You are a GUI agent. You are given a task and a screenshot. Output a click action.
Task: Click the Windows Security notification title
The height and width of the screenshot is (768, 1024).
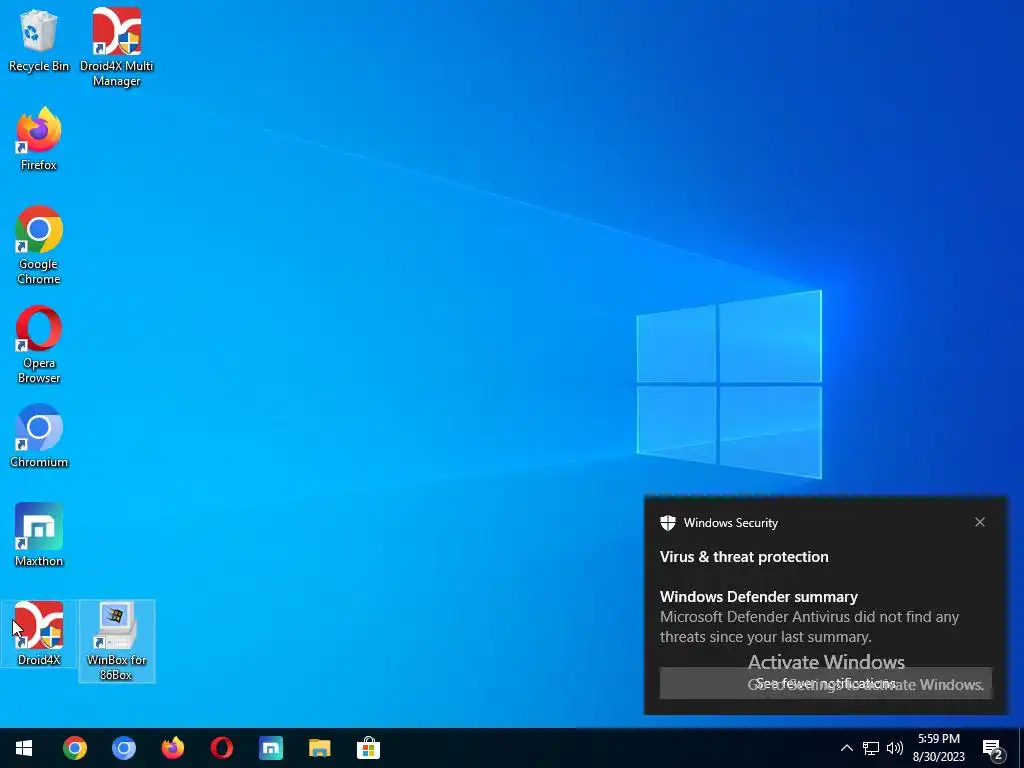(731, 522)
